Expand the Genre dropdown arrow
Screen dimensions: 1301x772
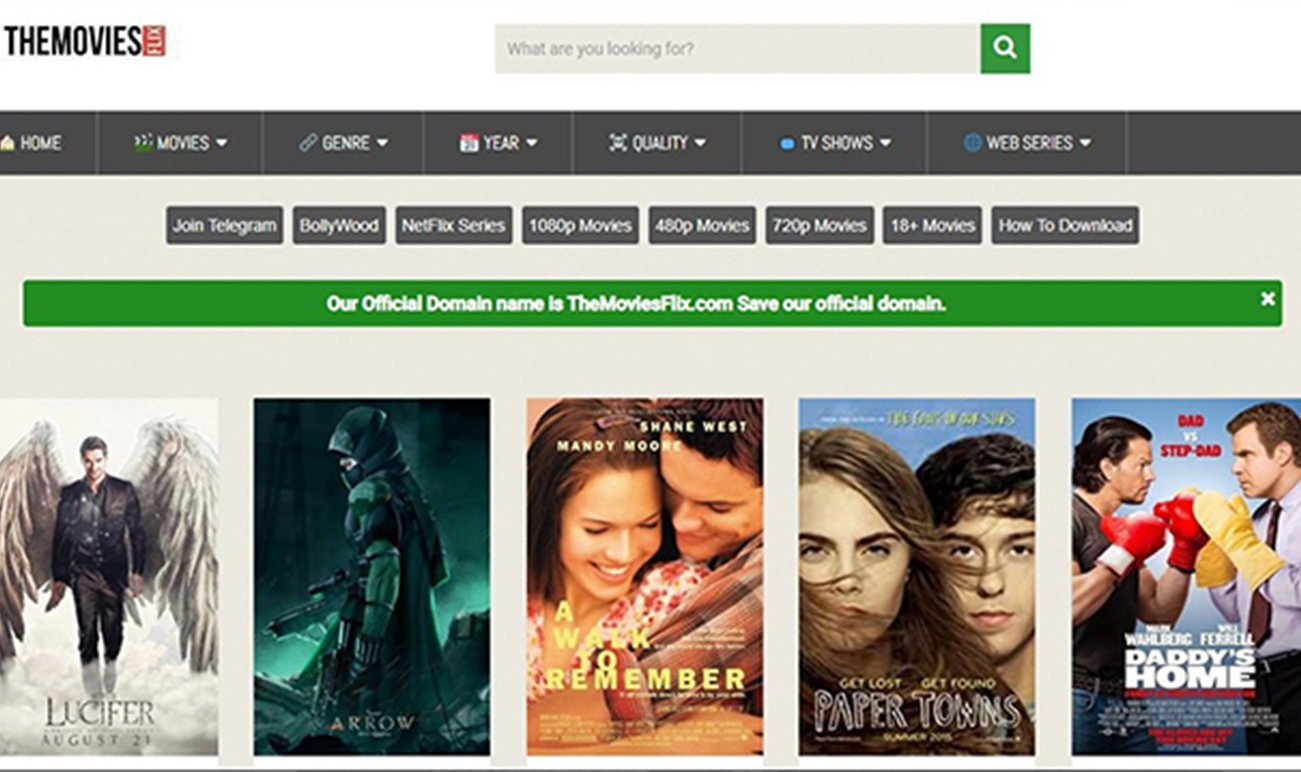[x=382, y=143]
